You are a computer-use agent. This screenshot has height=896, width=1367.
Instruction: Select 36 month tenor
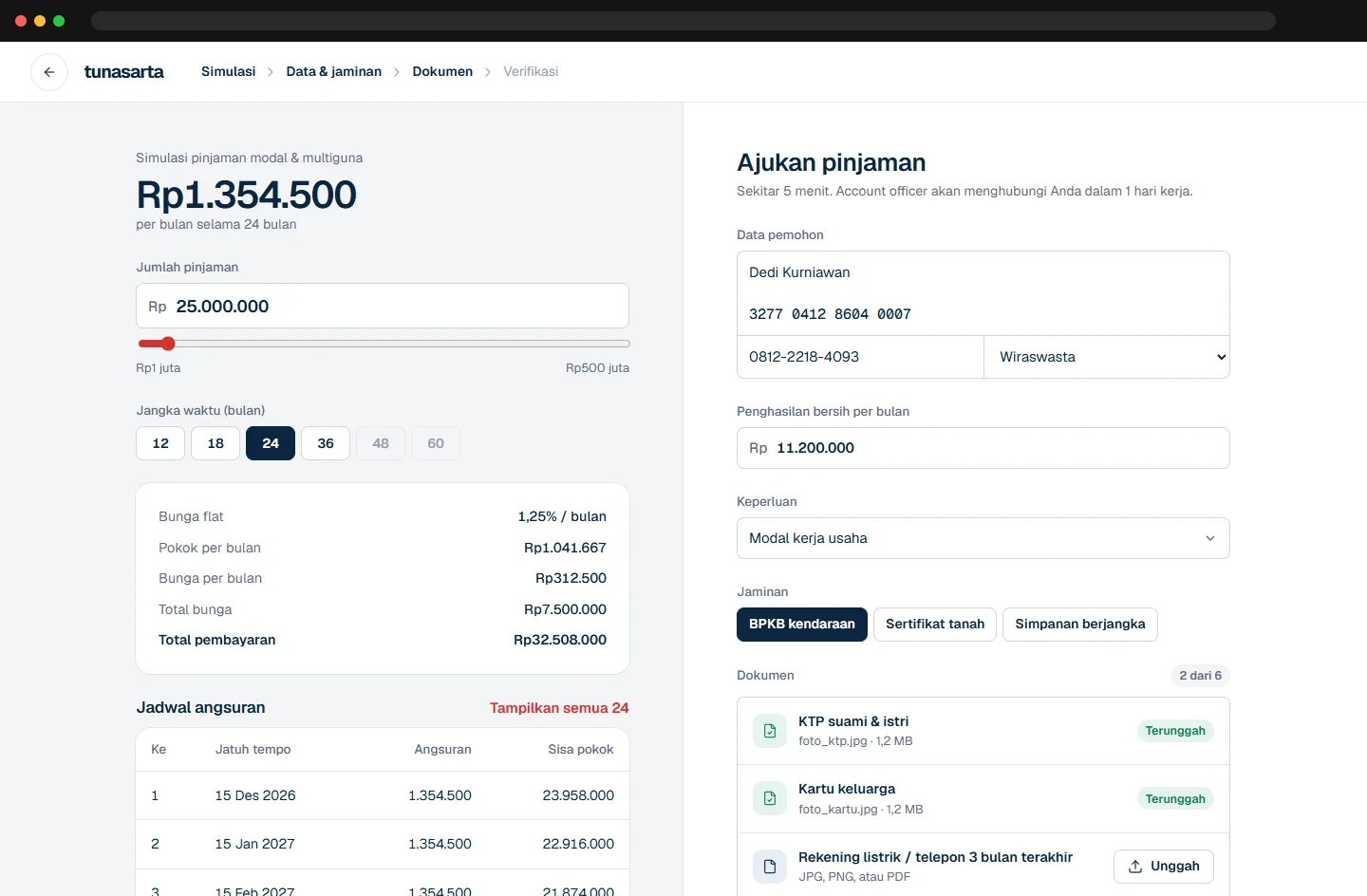coord(326,443)
